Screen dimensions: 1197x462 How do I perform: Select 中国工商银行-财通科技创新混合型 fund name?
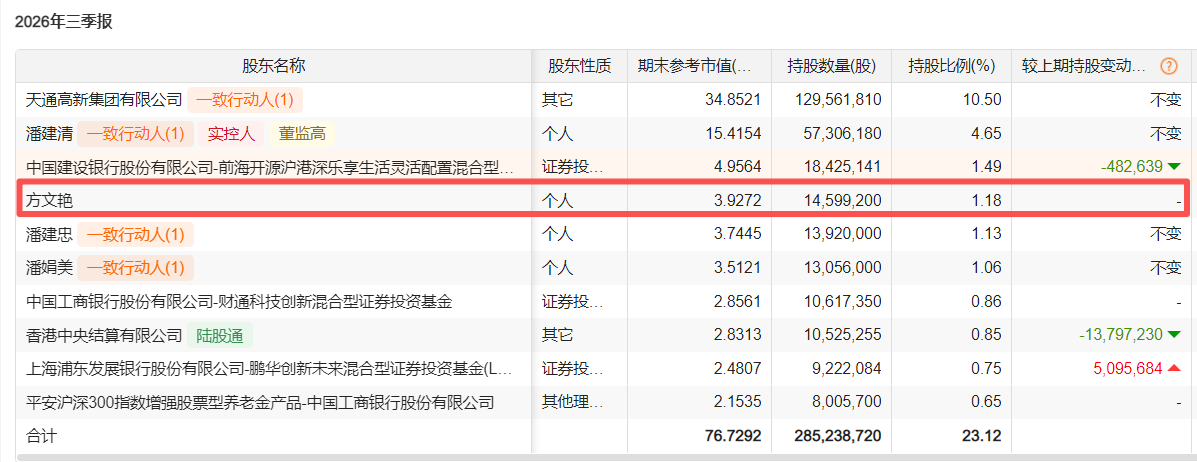(238, 302)
